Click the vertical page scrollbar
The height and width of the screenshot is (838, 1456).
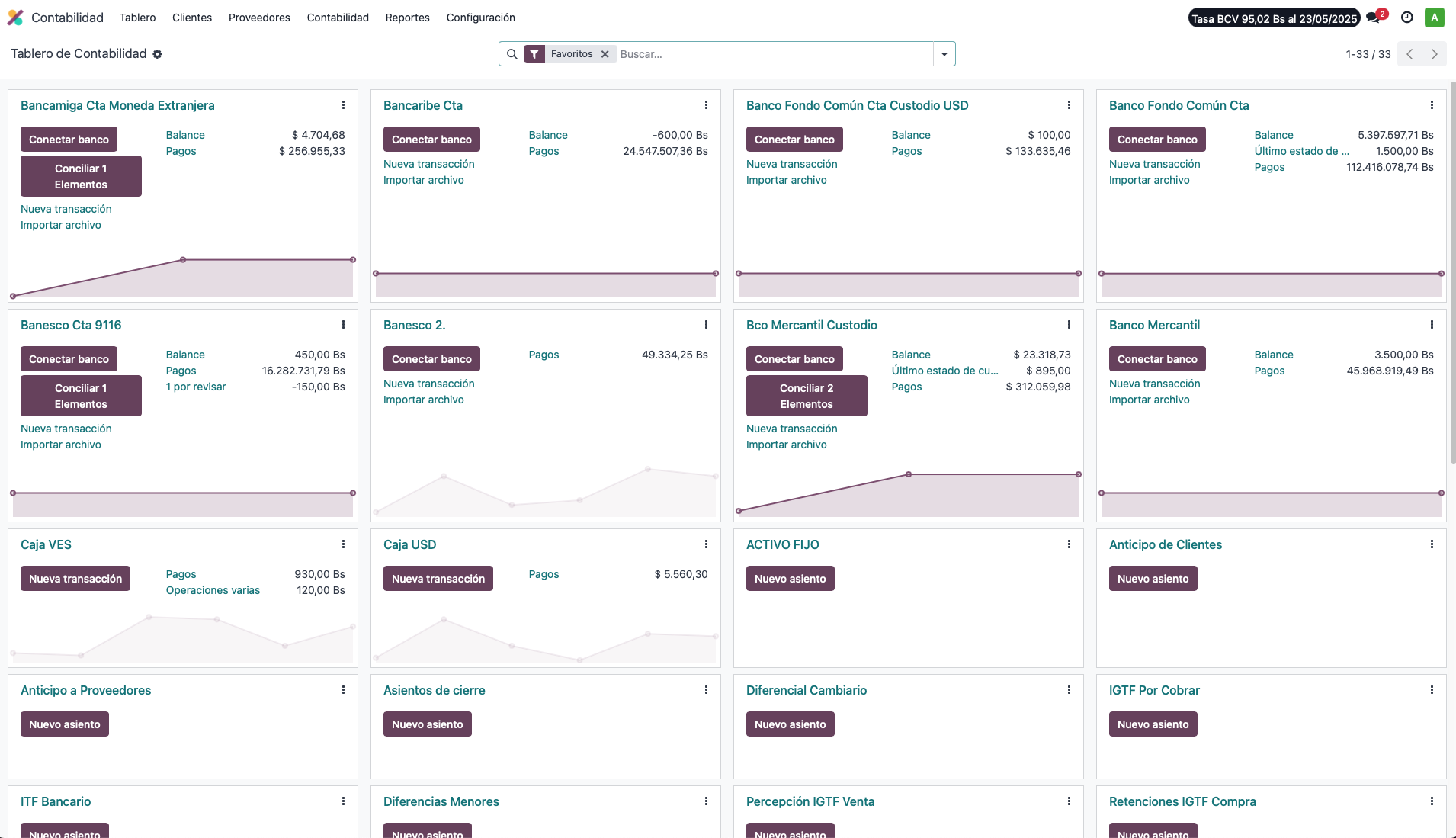tap(1452, 272)
